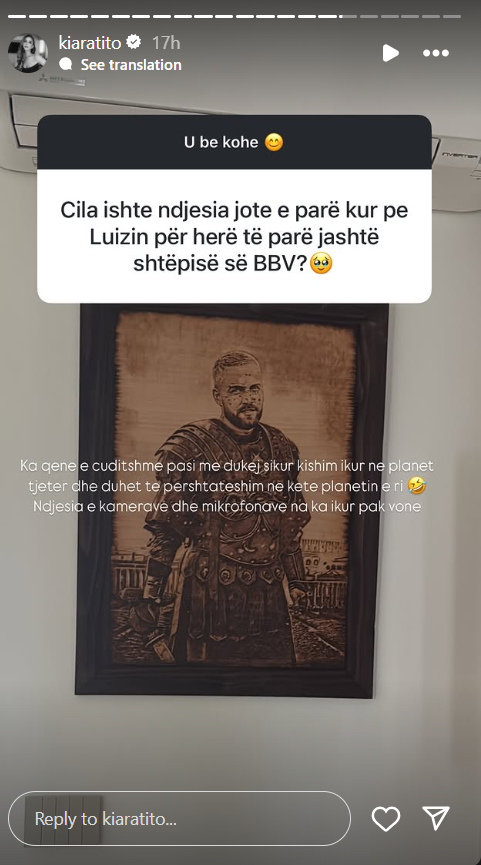Tap the 'Cila ishte ndjesia jote' question box
The image size is (481, 865).
[x=234, y=236]
